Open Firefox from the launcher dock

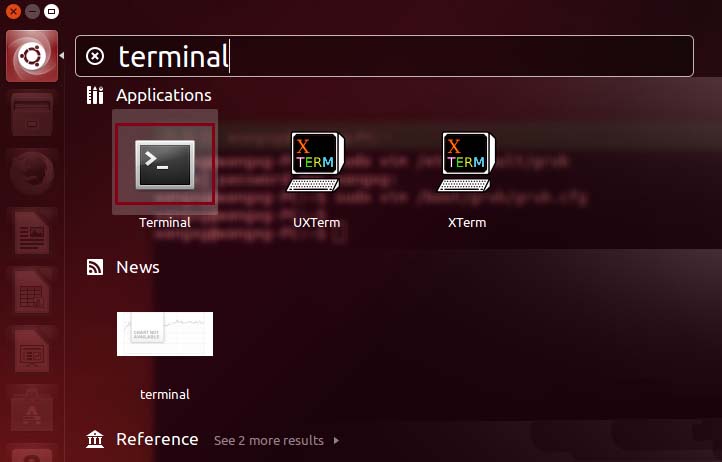pyautogui.click(x=32, y=174)
